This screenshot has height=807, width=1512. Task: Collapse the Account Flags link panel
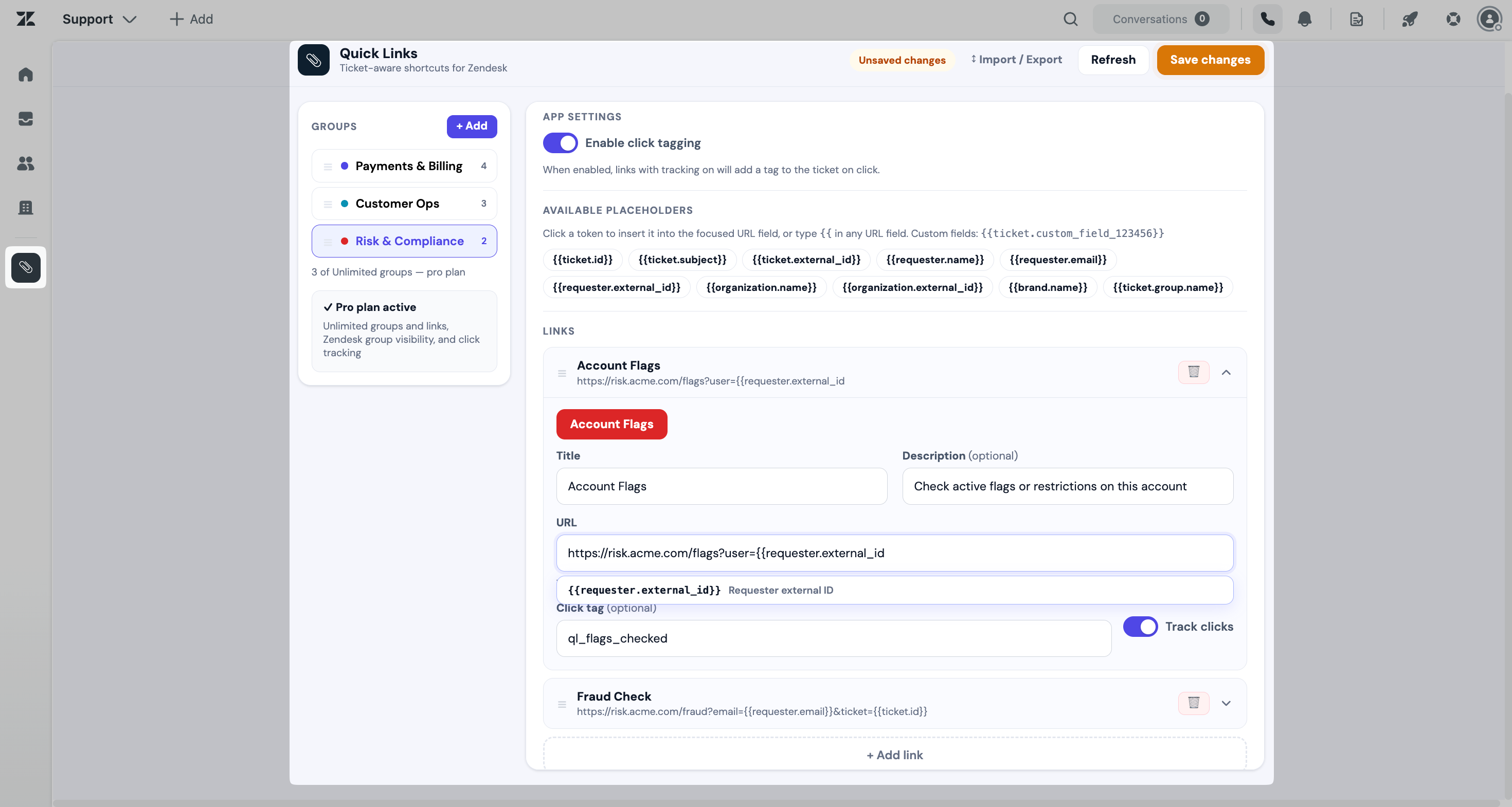click(1226, 372)
